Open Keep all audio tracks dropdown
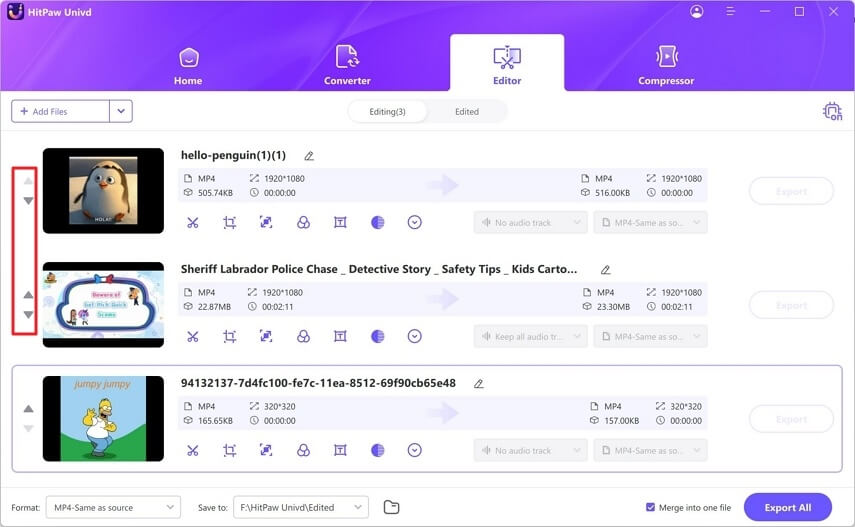The height and width of the screenshot is (527, 855). point(531,337)
